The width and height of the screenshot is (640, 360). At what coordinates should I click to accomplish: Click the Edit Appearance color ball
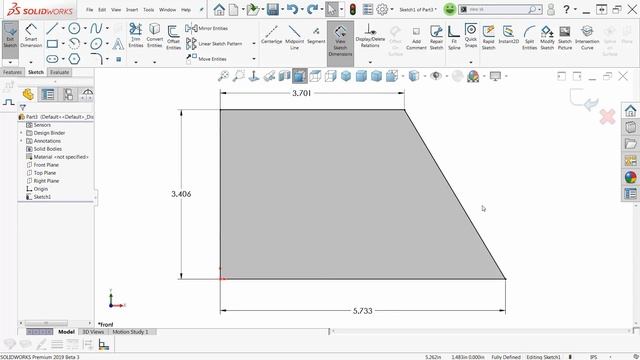pyautogui.click(x=473, y=76)
